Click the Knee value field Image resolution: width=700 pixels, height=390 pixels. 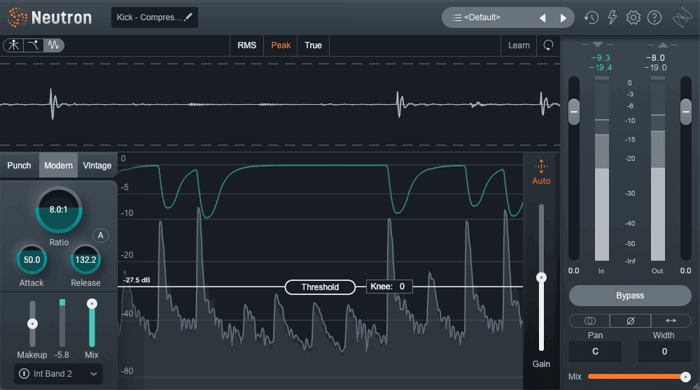389,286
